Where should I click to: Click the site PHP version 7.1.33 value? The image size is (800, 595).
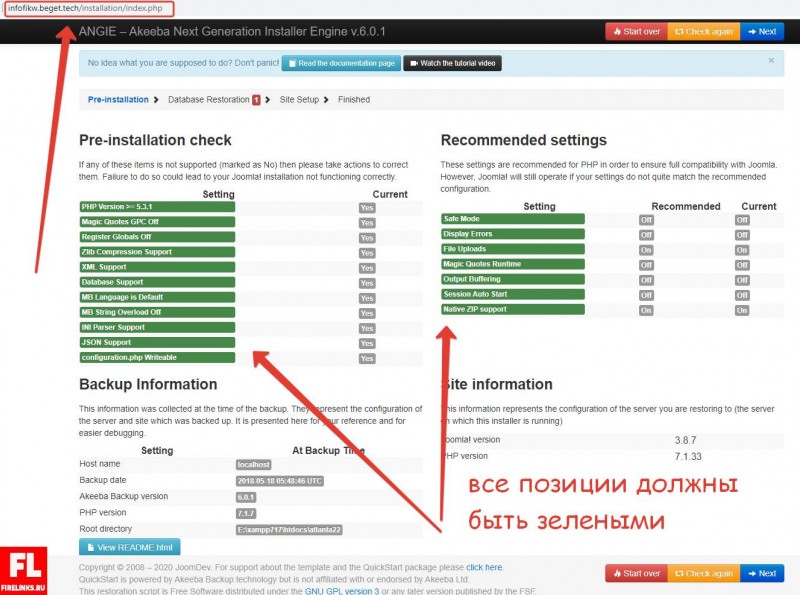[688, 456]
